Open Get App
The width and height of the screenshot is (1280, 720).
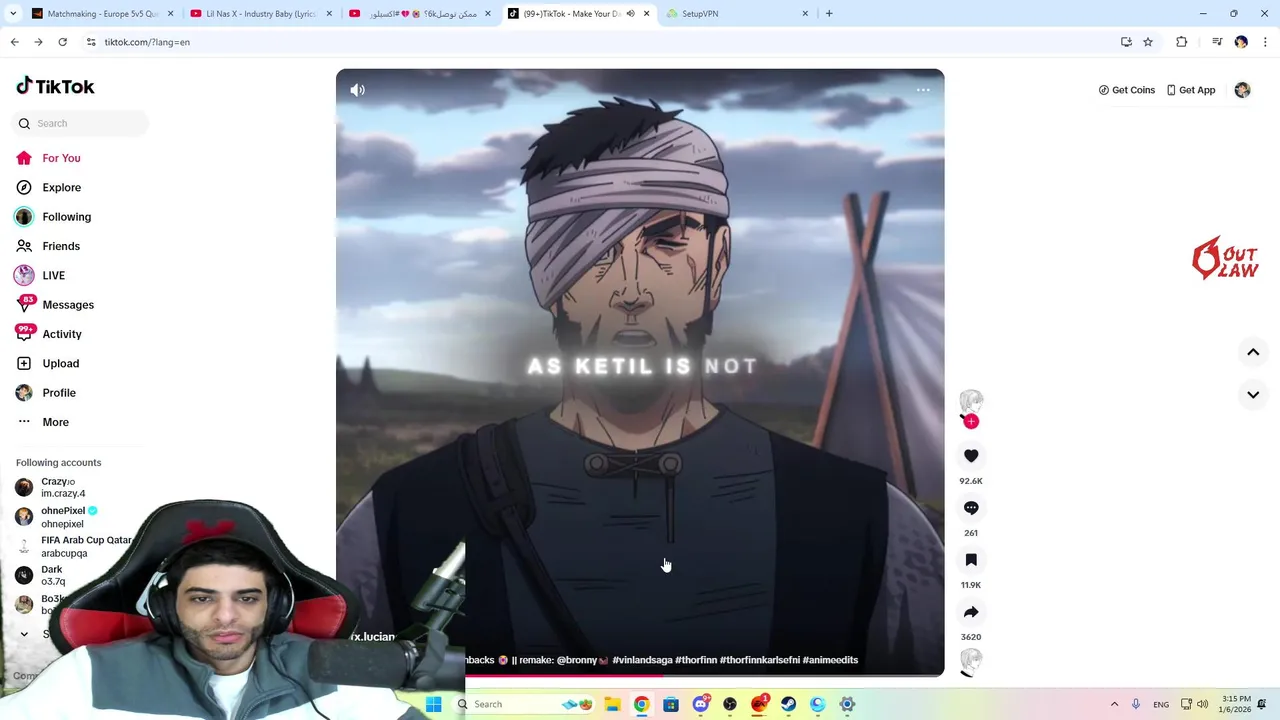[x=1191, y=90]
